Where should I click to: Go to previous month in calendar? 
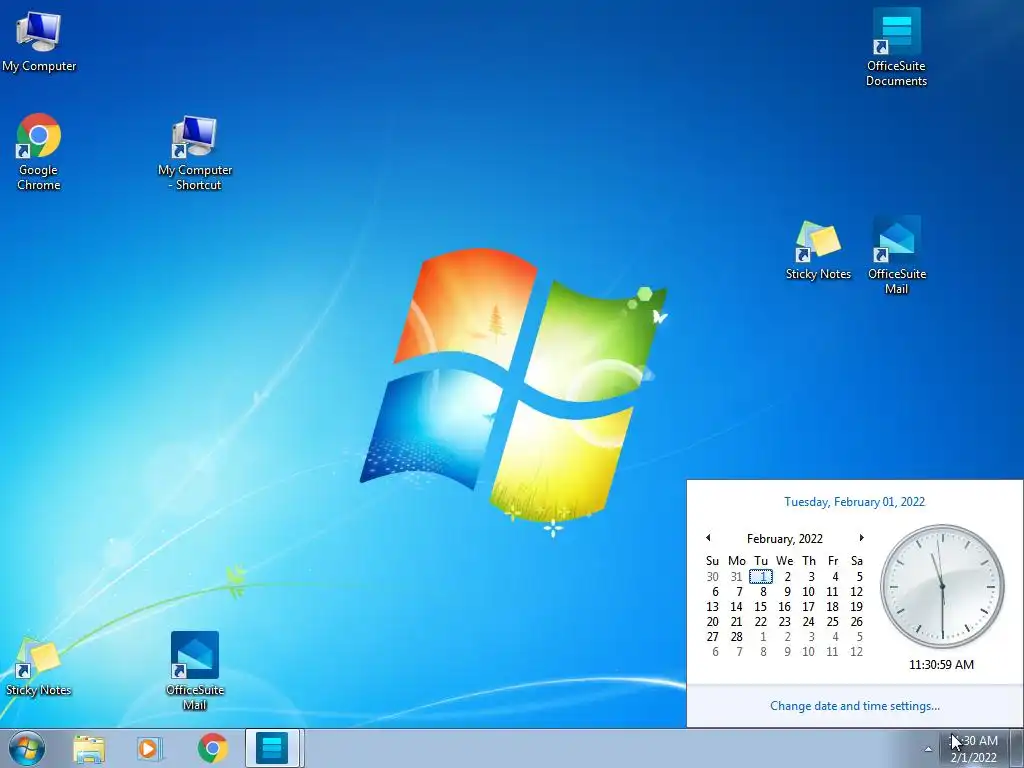tap(708, 537)
